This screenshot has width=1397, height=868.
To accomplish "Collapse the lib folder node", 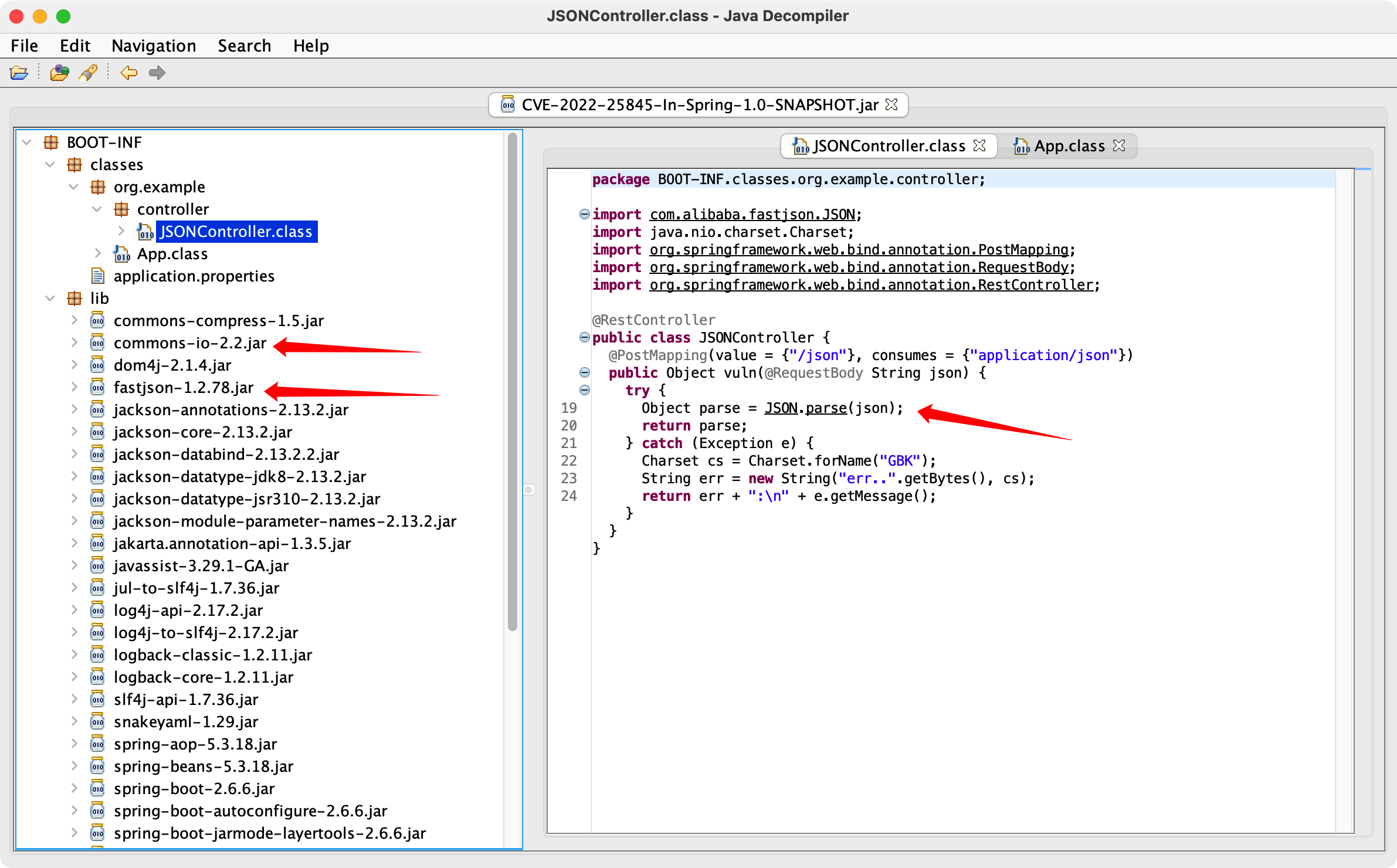I will point(50,299).
